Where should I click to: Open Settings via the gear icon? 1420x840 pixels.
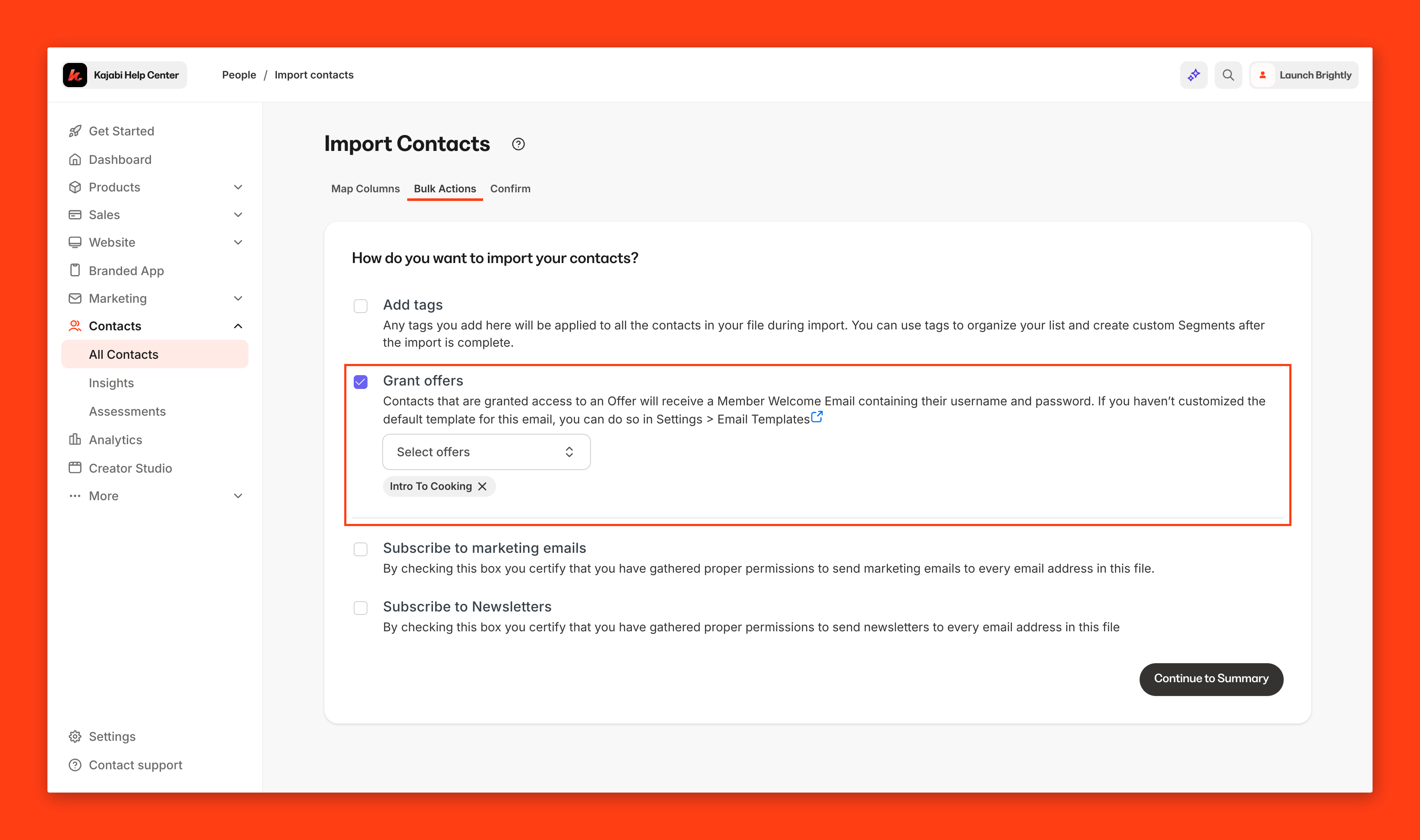pyautogui.click(x=75, y=737)
